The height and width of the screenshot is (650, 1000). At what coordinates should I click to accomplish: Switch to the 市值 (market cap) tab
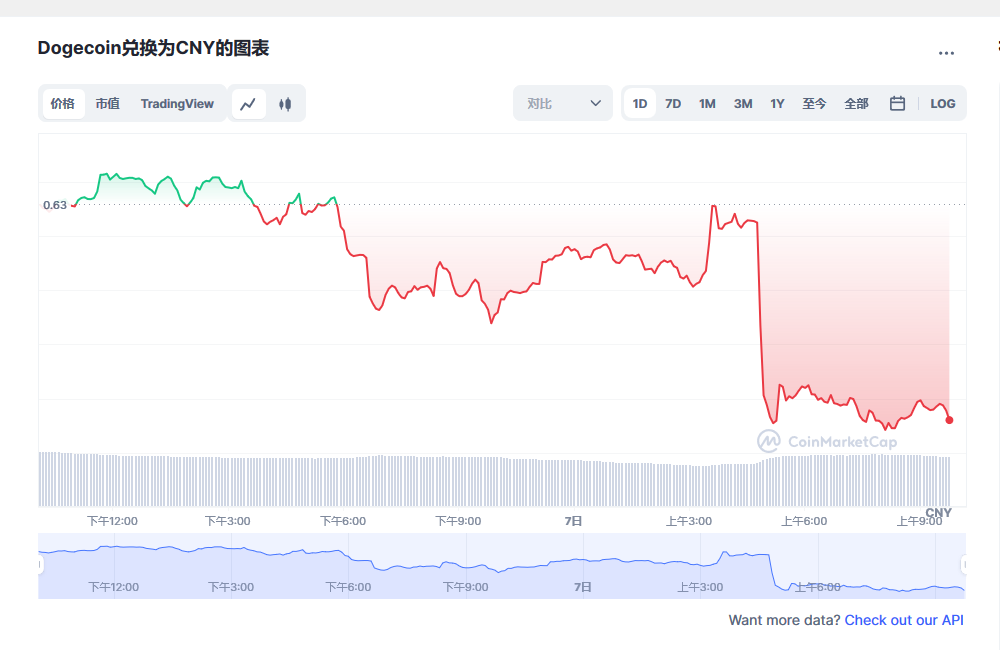pyautogui.click(x=107, y=103)
